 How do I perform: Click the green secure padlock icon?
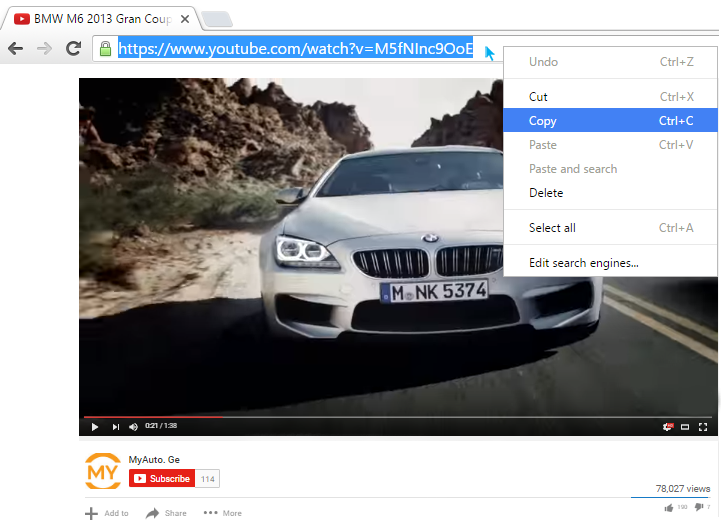coord(105,48)
